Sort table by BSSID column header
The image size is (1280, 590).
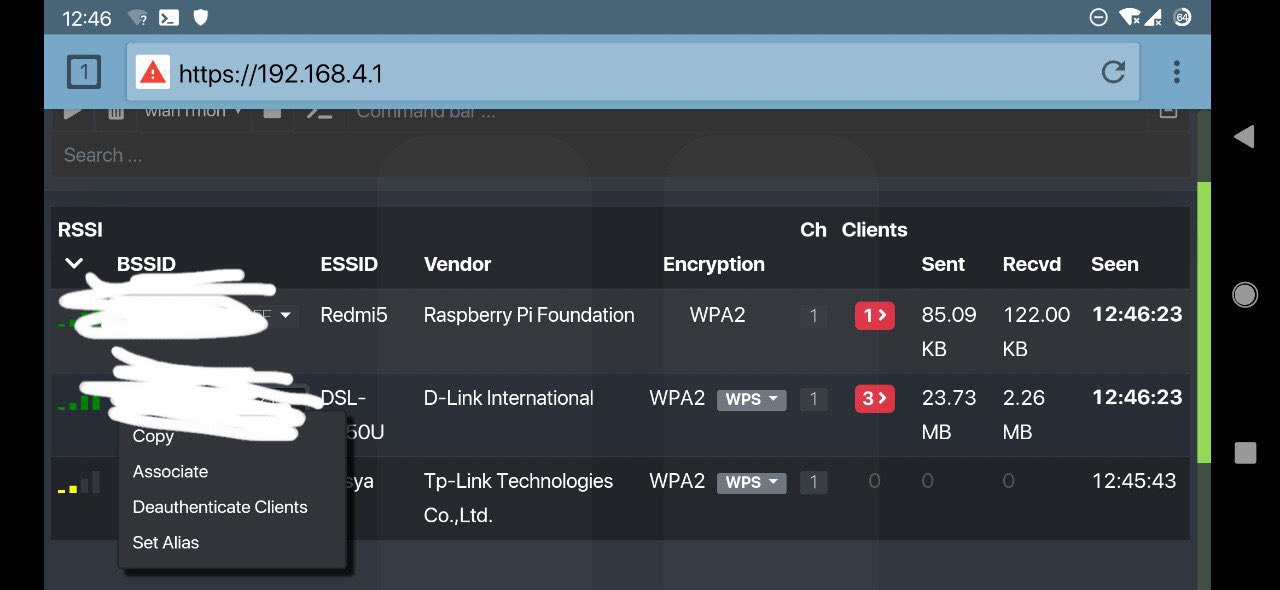pos(146,264)
